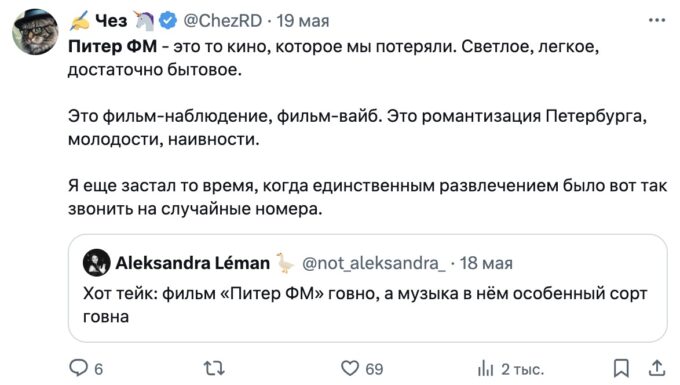Click the 2 тыс. views count
Viewport: 680px width, 385px height.
pyautogui.click(x=523, y=369)
